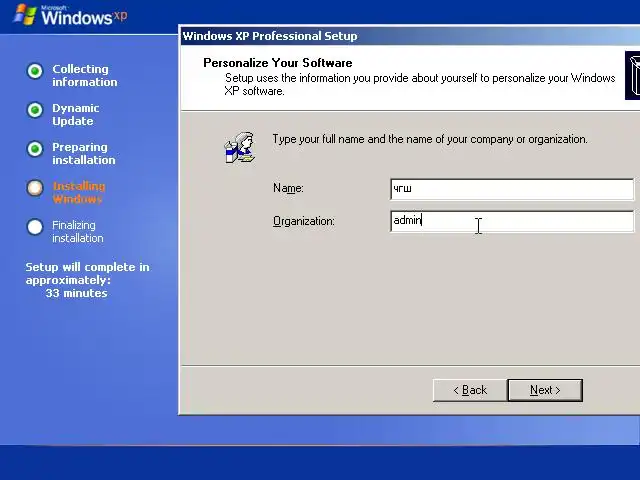Click the 'Setup will complete in approximately' text
640x480 pixels.
tap(87, 273)
